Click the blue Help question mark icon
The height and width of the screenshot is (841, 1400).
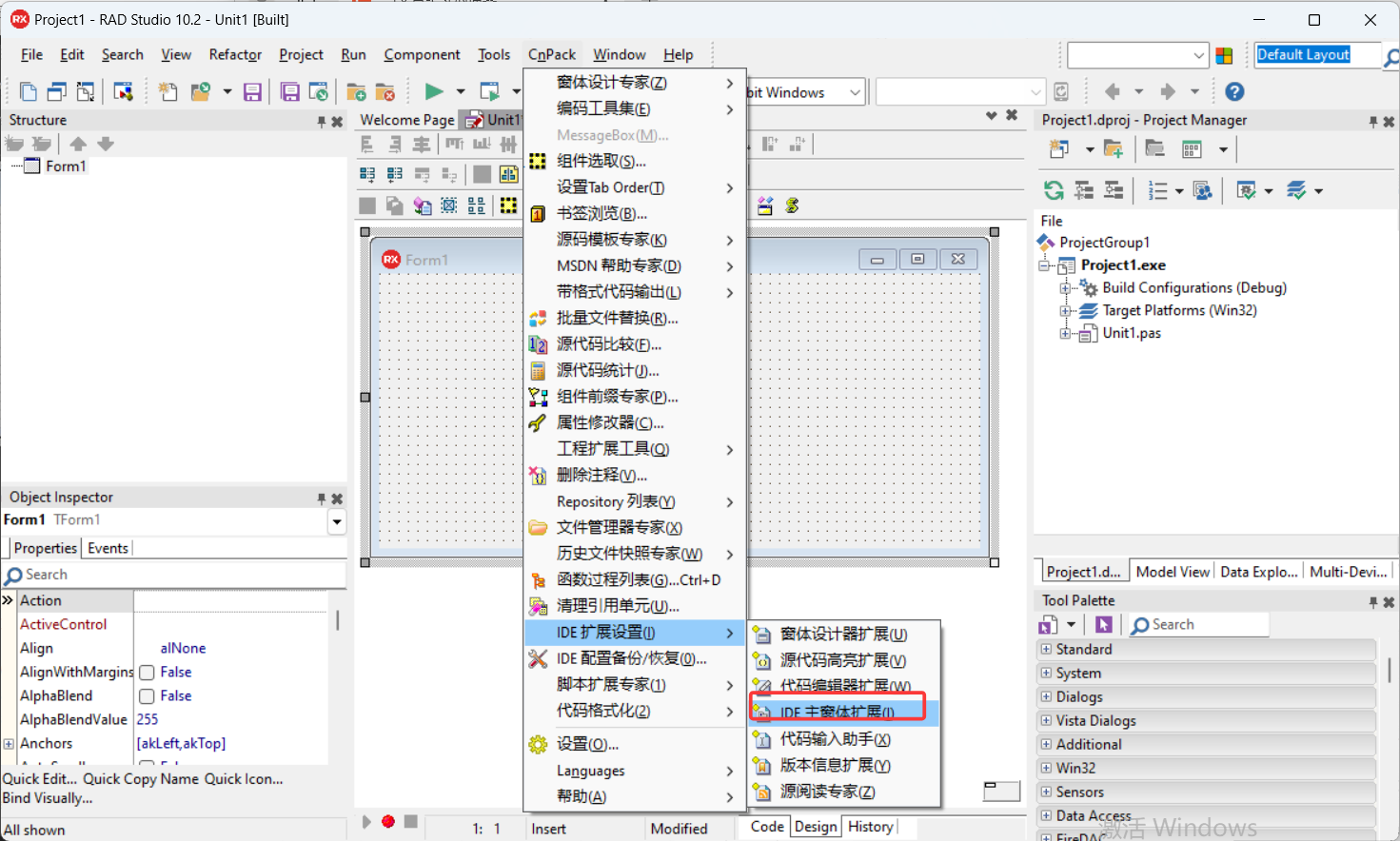pyautogui.click(x=1234, y=92)
